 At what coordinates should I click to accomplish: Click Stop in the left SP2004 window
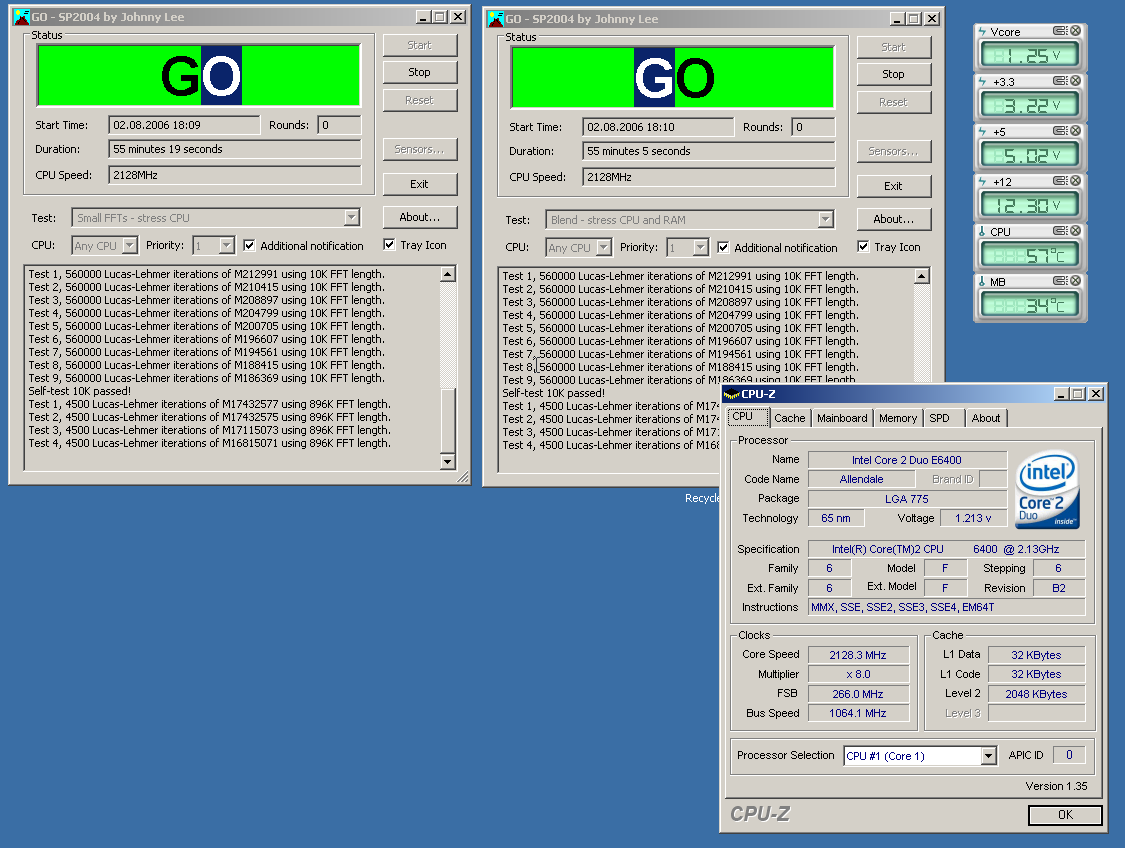coord(420,72)
